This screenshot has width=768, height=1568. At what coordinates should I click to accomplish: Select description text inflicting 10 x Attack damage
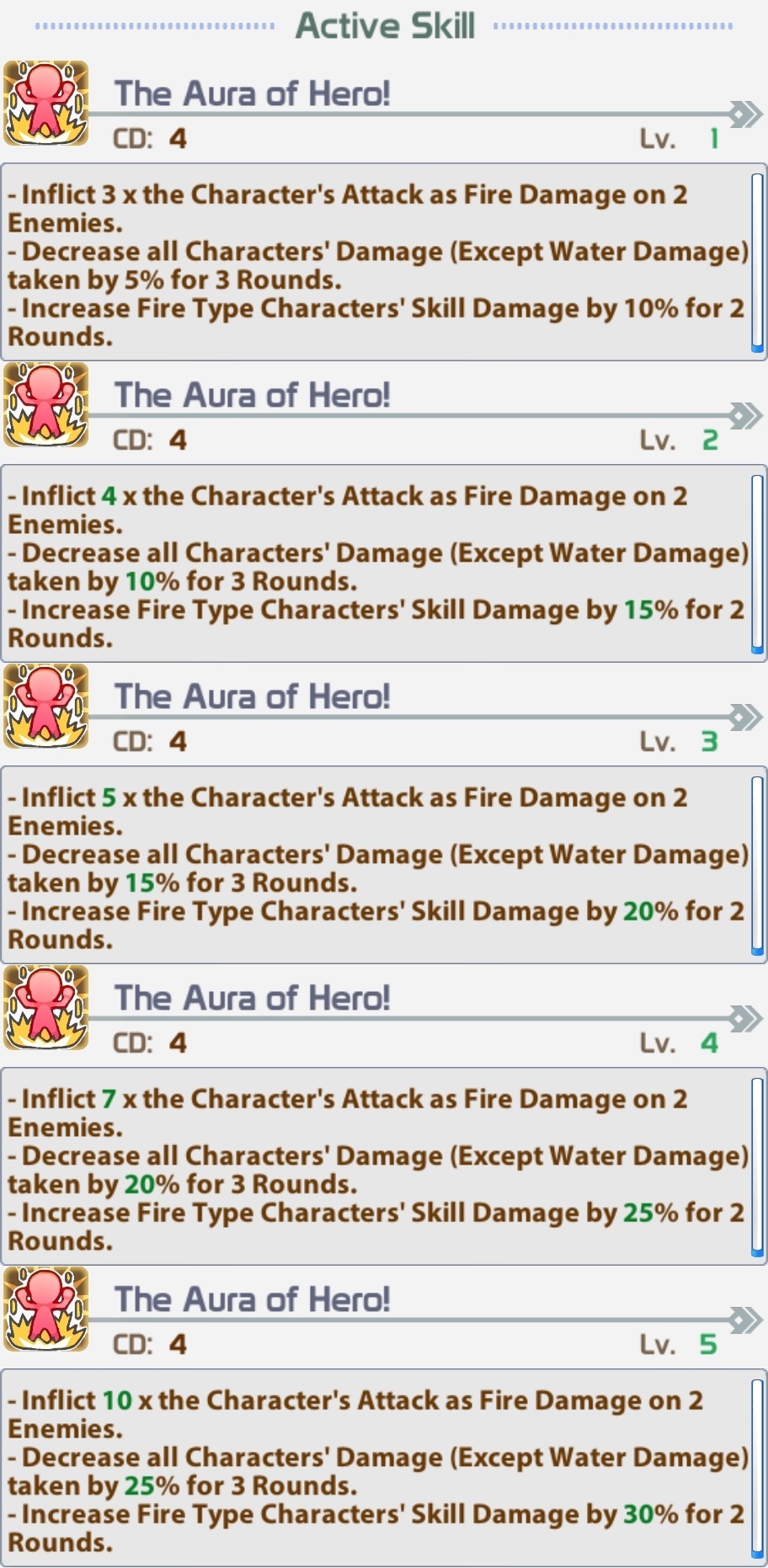click(355, 1414)
